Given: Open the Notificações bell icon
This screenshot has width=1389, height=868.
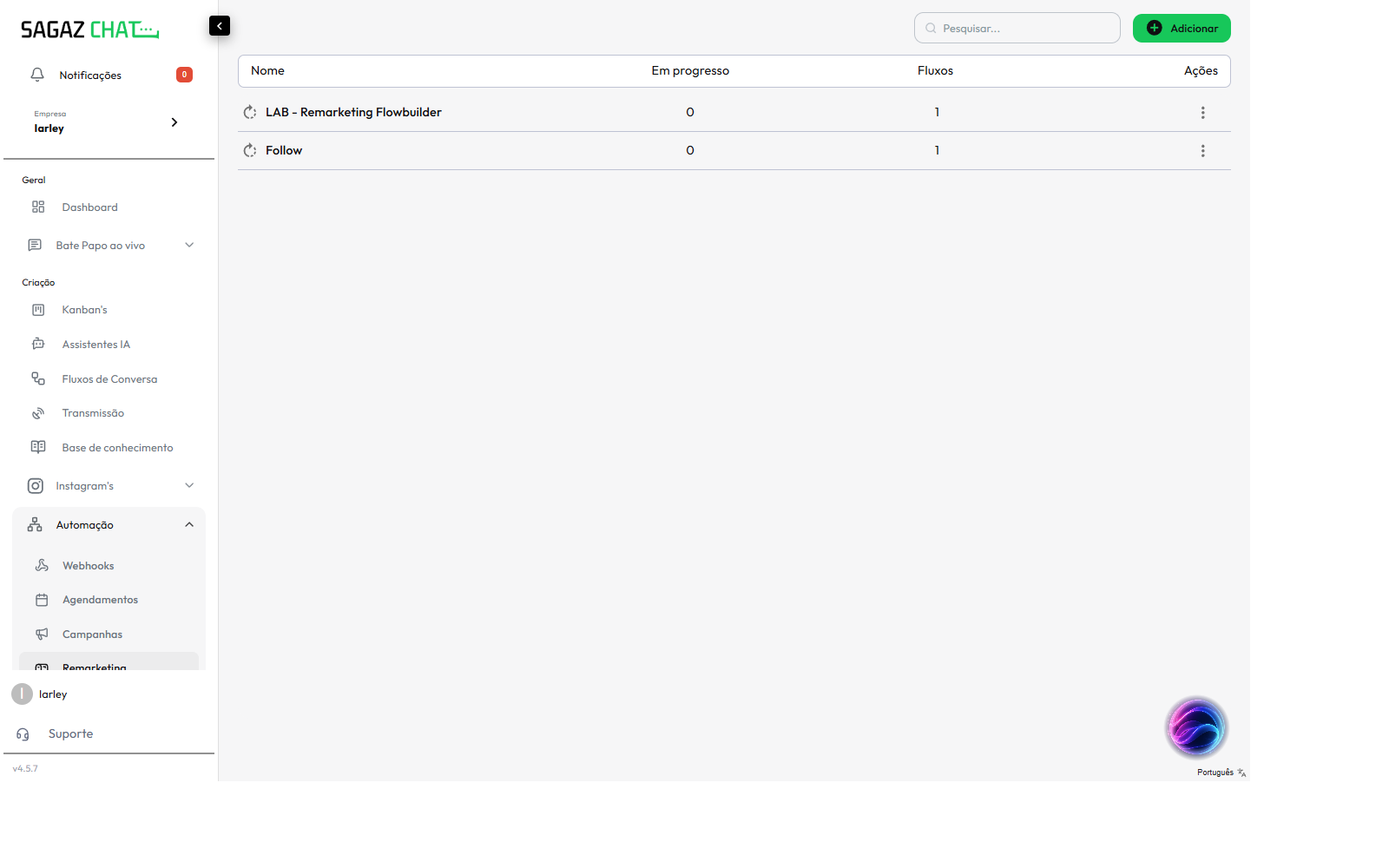Looking at the screenshot, I should coord(37,75).
